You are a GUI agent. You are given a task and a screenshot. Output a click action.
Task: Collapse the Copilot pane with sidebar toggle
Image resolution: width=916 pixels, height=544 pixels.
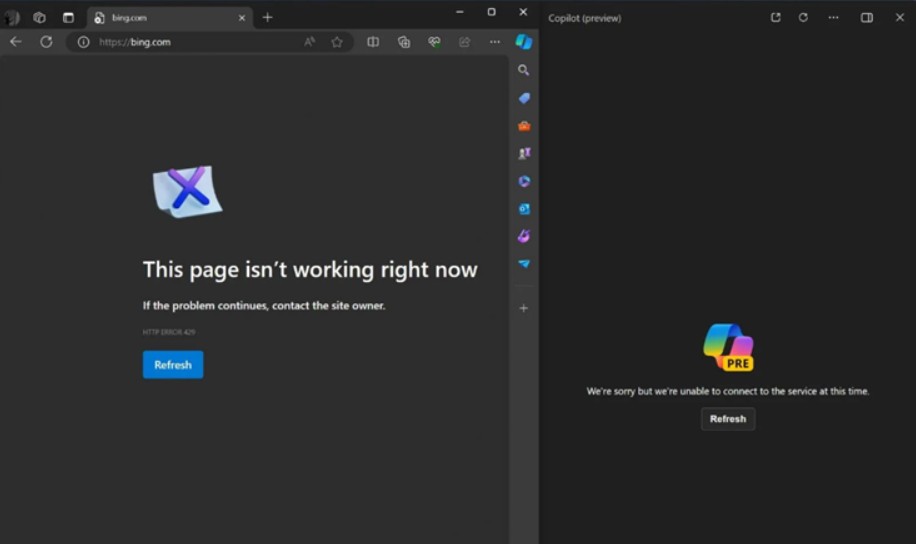[867, 17]
